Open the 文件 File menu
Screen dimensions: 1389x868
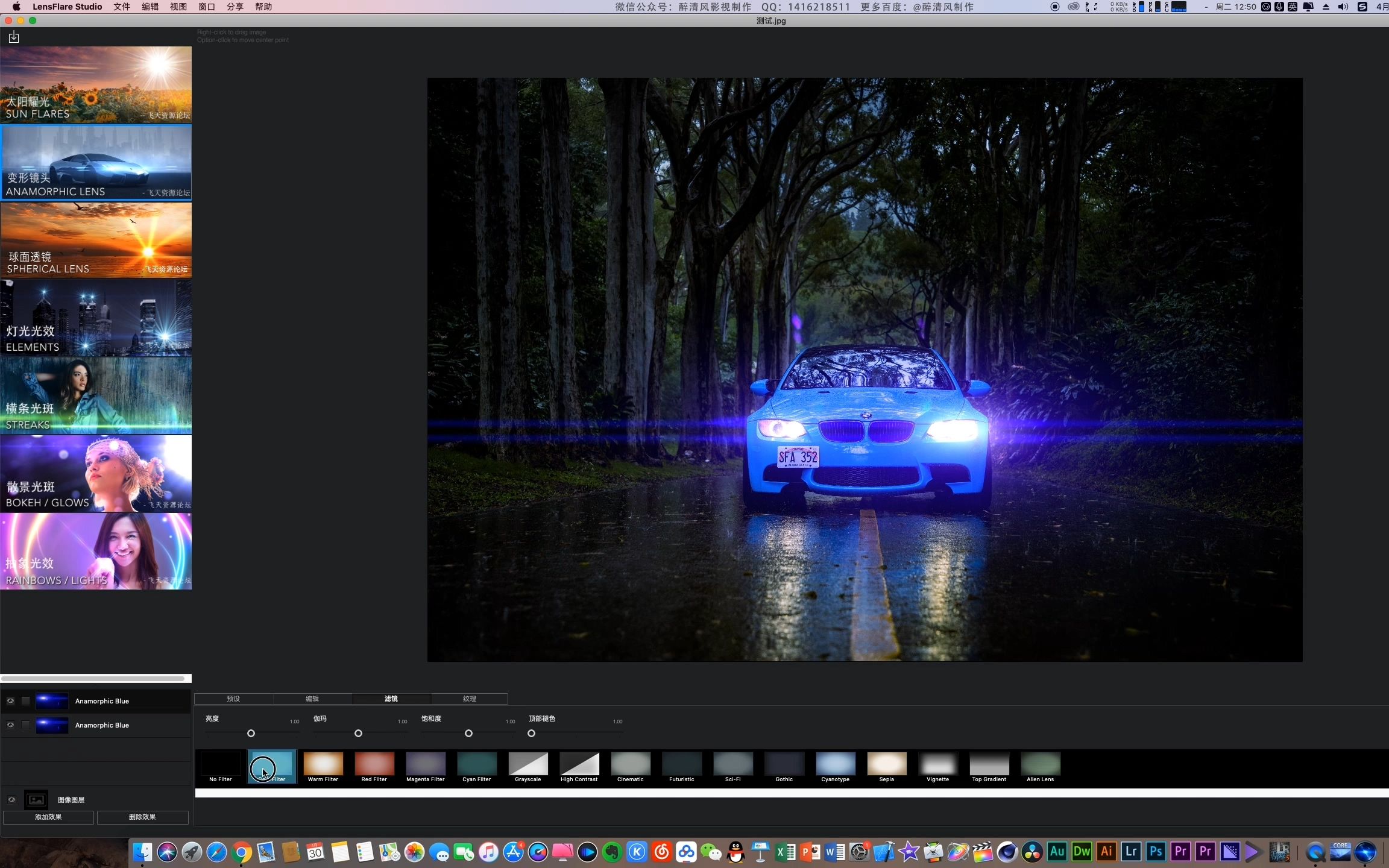(122, 7)
